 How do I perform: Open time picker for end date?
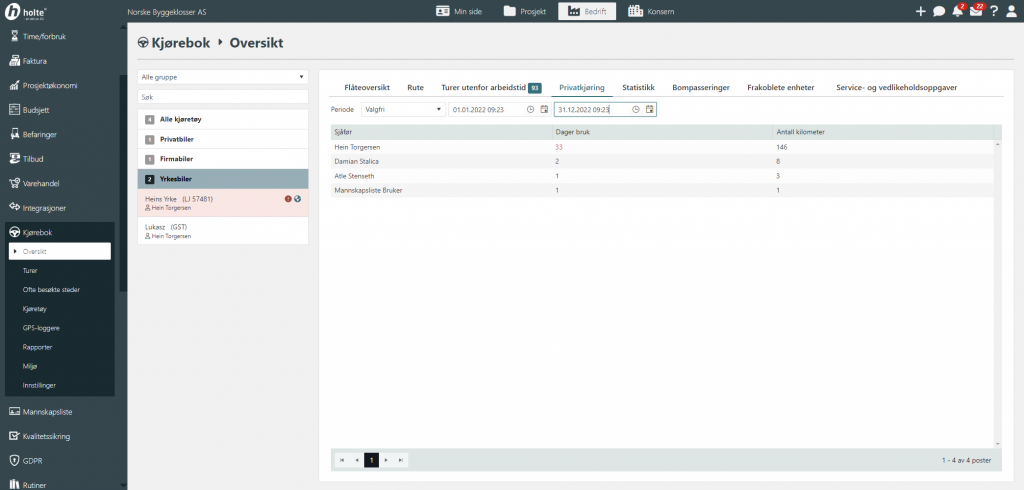tap(636, 109)
